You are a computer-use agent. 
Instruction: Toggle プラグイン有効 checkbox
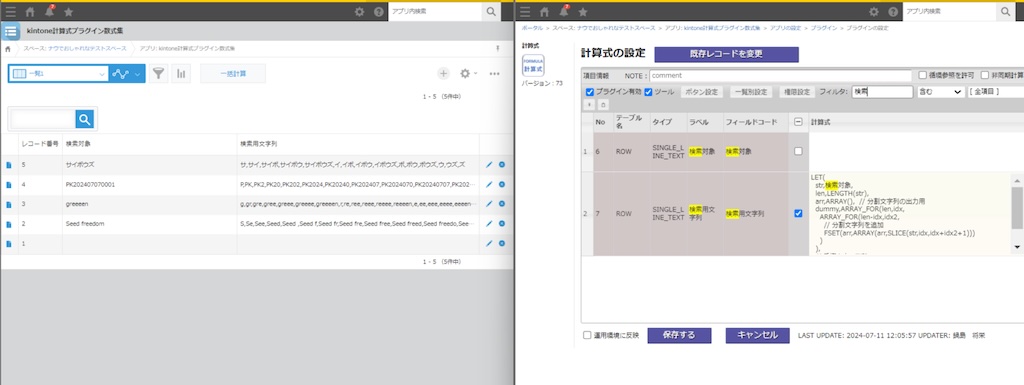pyautogui.click(x=590, y=92)
